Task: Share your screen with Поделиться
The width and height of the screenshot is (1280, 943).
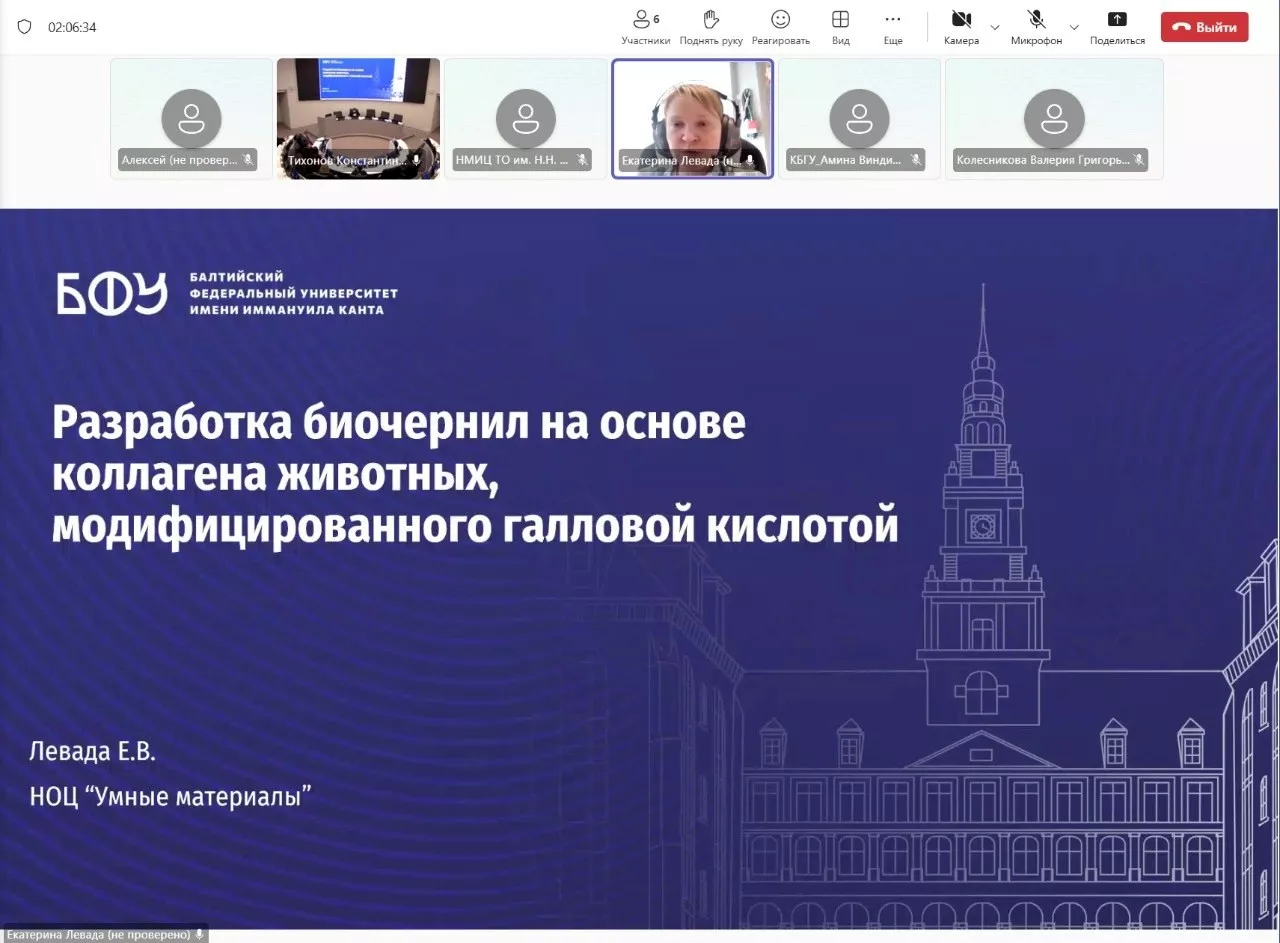Action: pos(1117,27)
